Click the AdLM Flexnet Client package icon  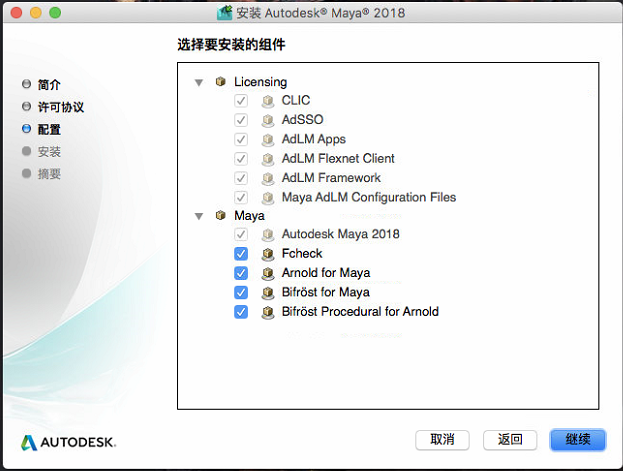tap(268, 159)
